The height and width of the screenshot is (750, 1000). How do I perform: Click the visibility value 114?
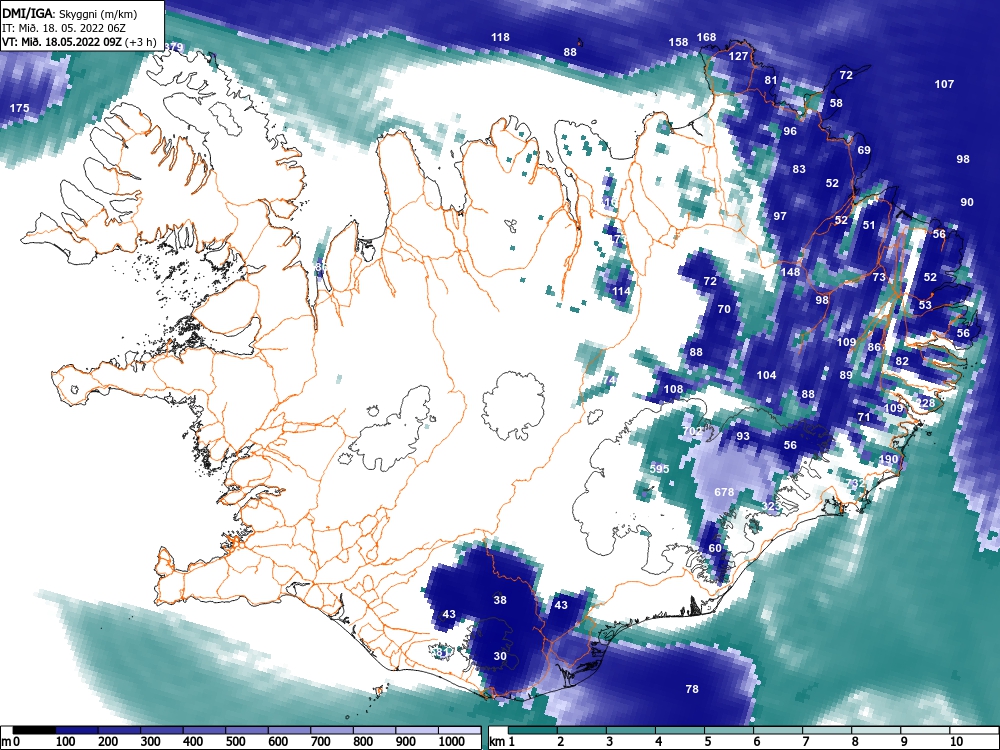coord(621,291)
